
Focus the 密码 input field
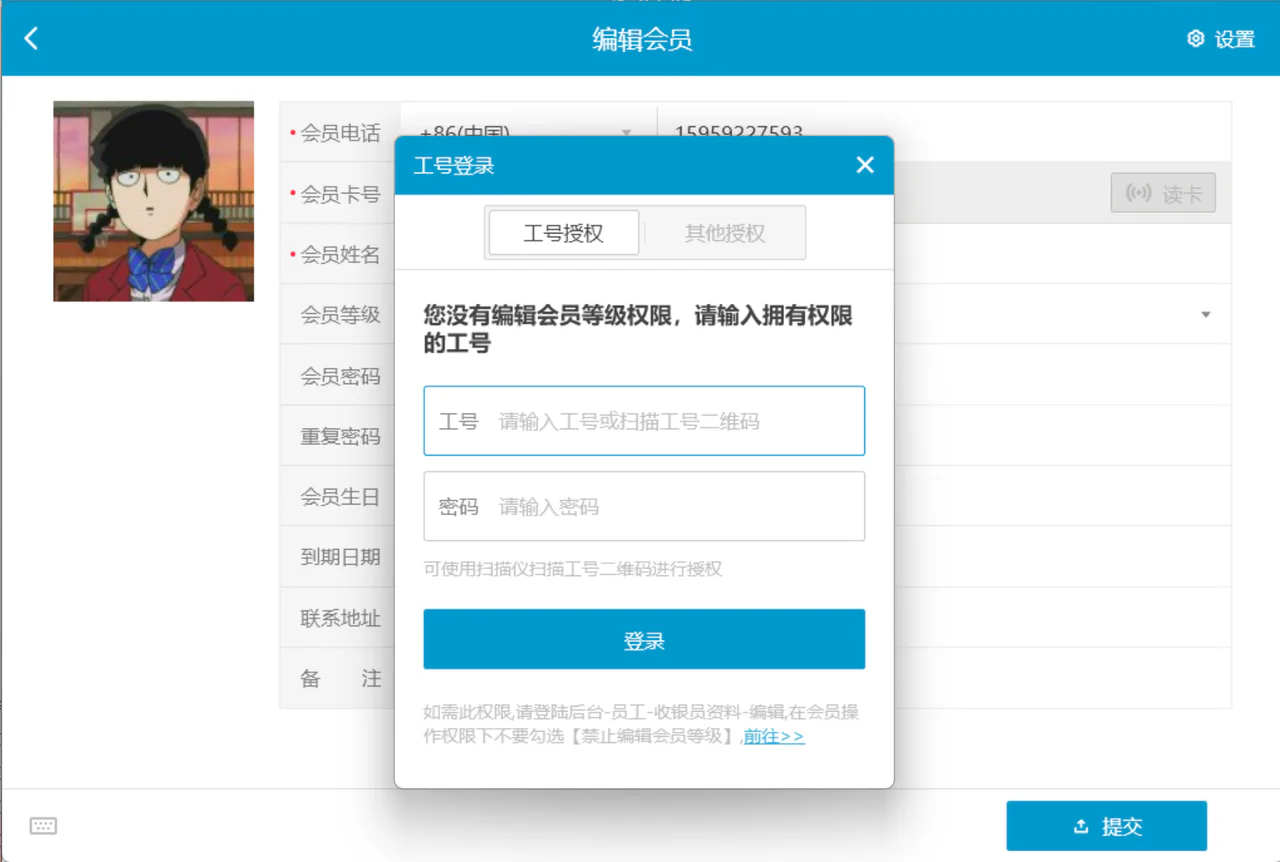tap(644, 506)
